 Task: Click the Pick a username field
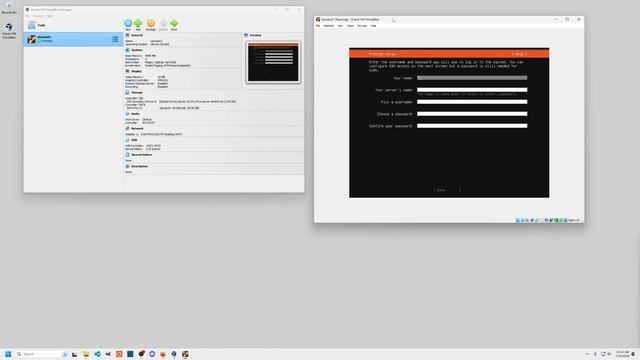[x=472, y=102]
